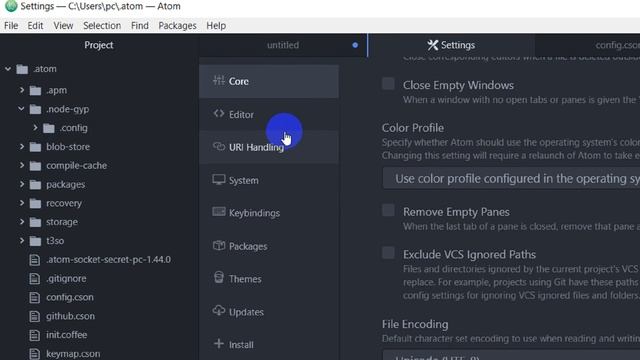
Task: Click the Keybindings keyboard icon
Action: [x=219, y=211]
